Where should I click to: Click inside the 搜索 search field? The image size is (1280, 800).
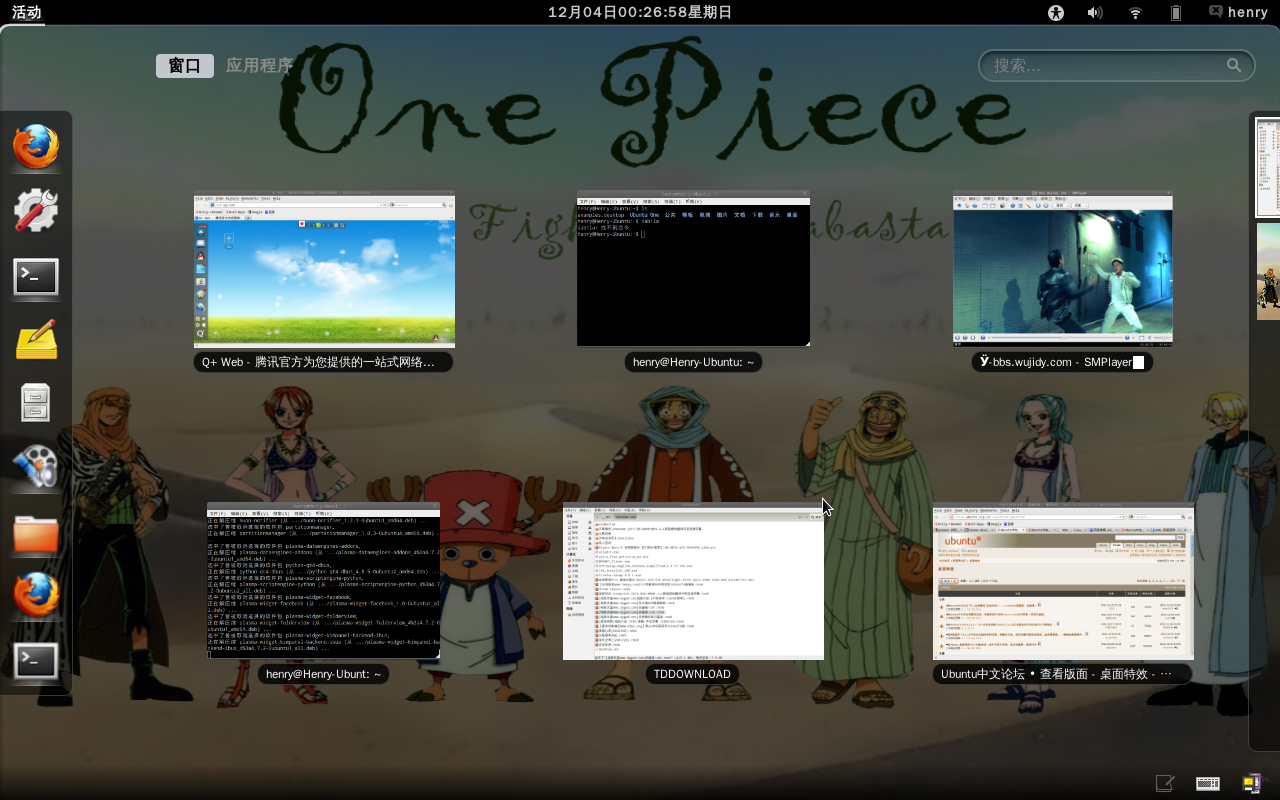pos(1116,65)
